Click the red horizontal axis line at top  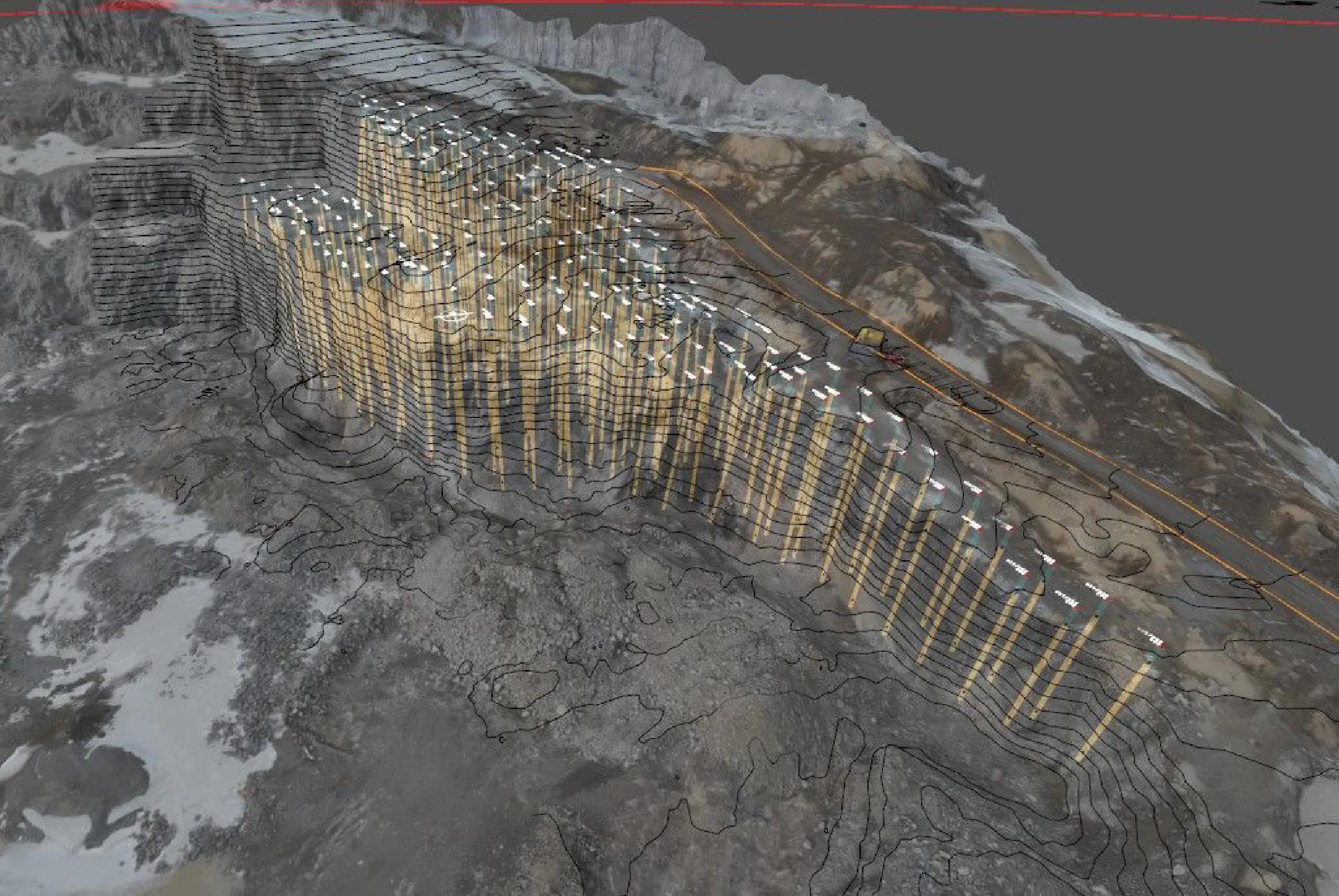(x=686, y=7)
